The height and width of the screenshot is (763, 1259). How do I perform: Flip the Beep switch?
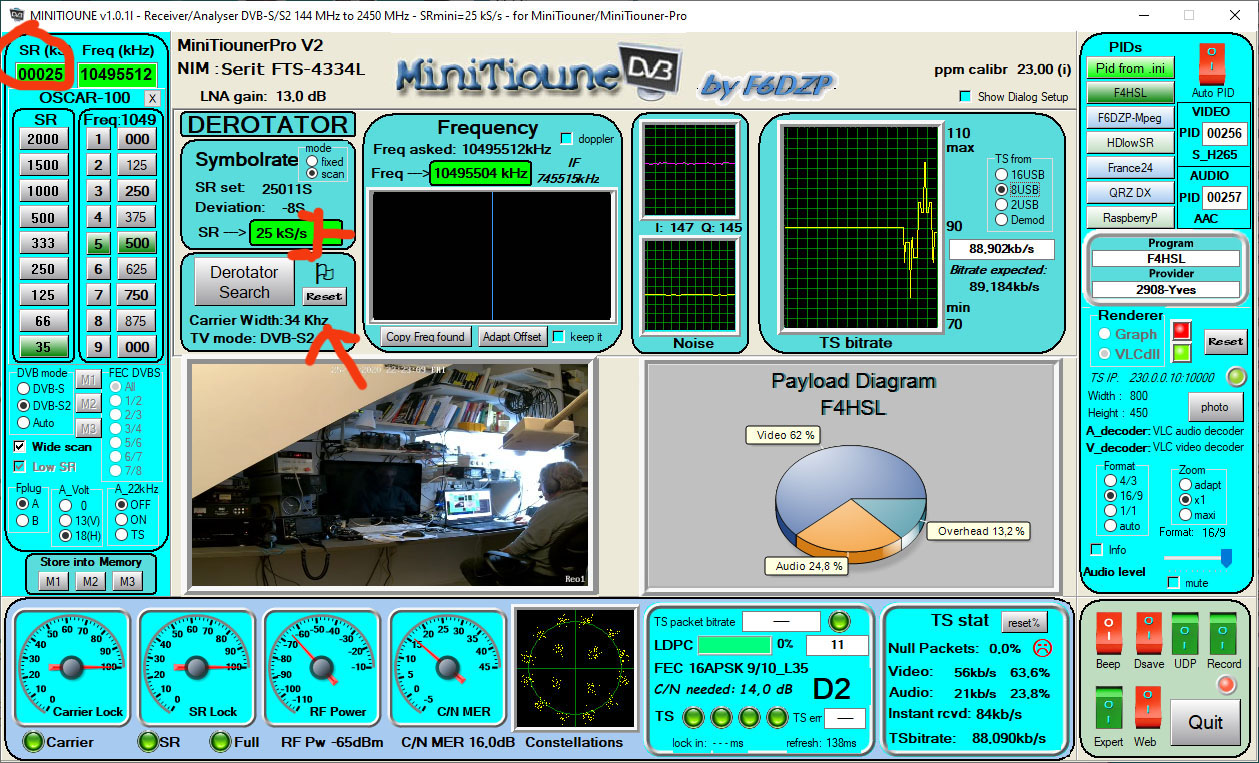[1107, 634]
